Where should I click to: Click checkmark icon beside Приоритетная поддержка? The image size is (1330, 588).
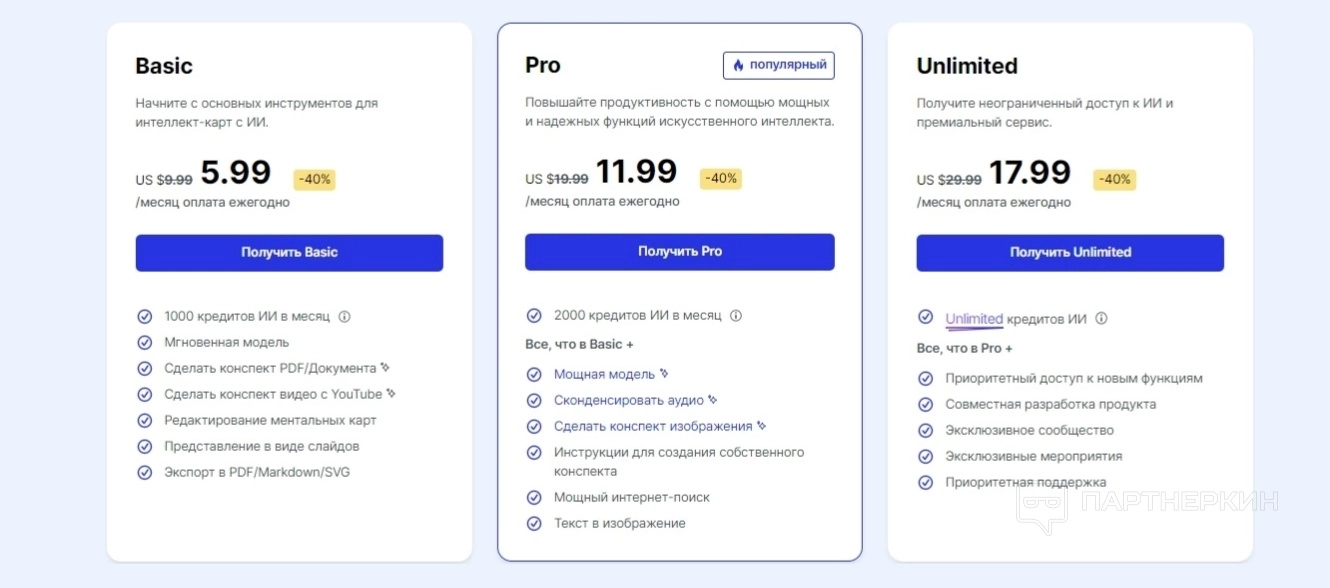click(x=925, y=483)
